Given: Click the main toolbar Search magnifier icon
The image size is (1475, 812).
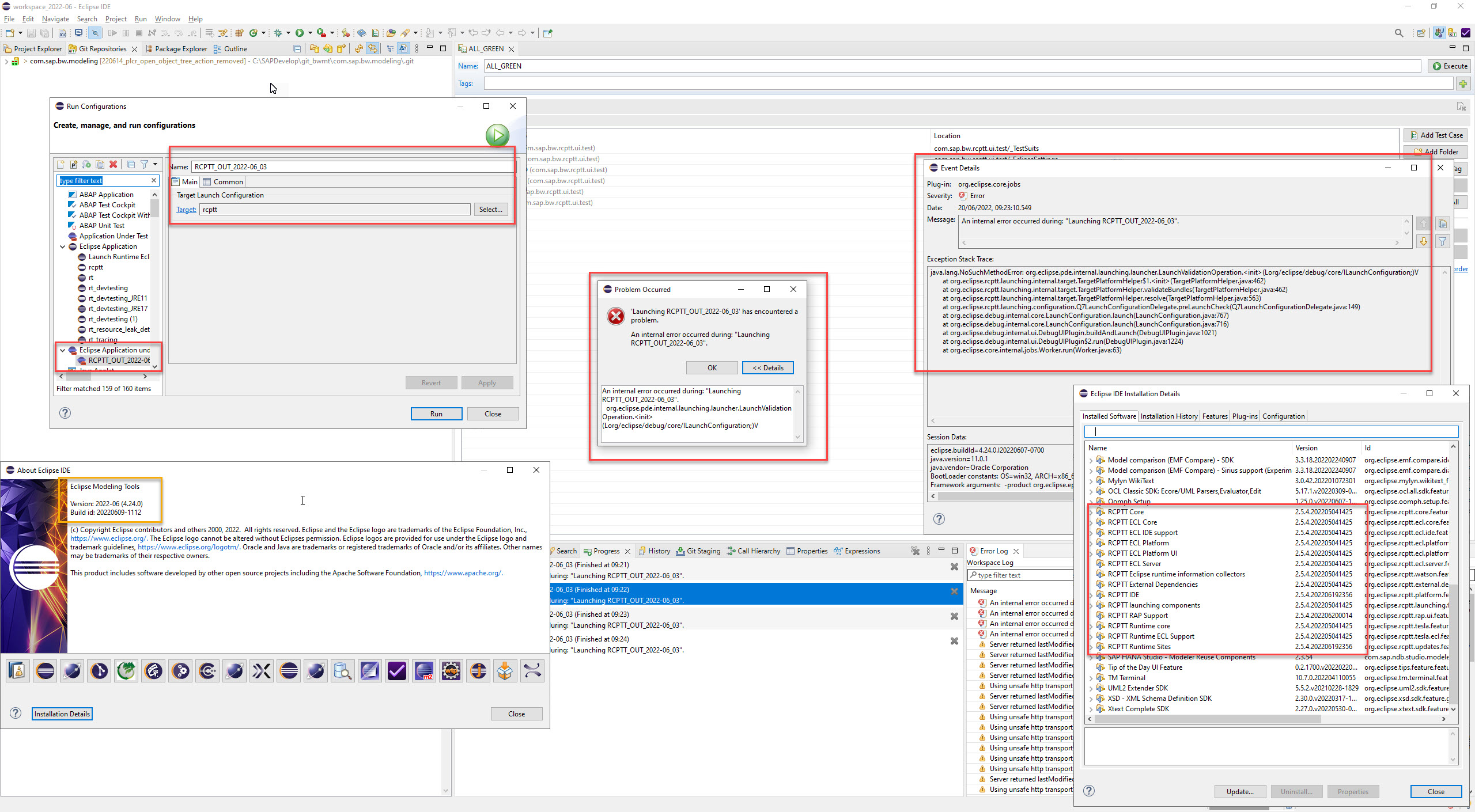Looking at the screenshot, I should click(1398, 33).
